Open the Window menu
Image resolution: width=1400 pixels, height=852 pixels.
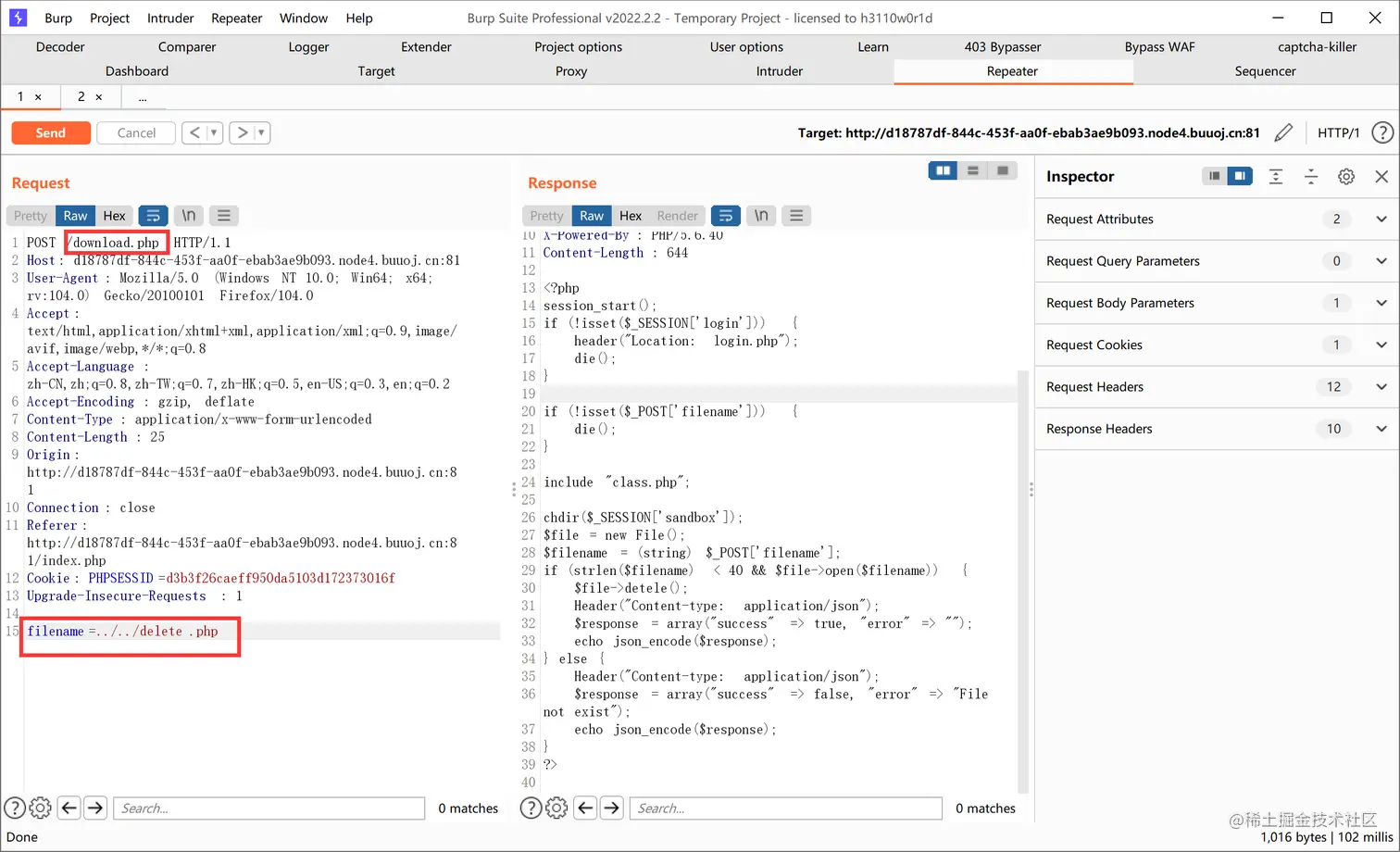tap(304, 18)
